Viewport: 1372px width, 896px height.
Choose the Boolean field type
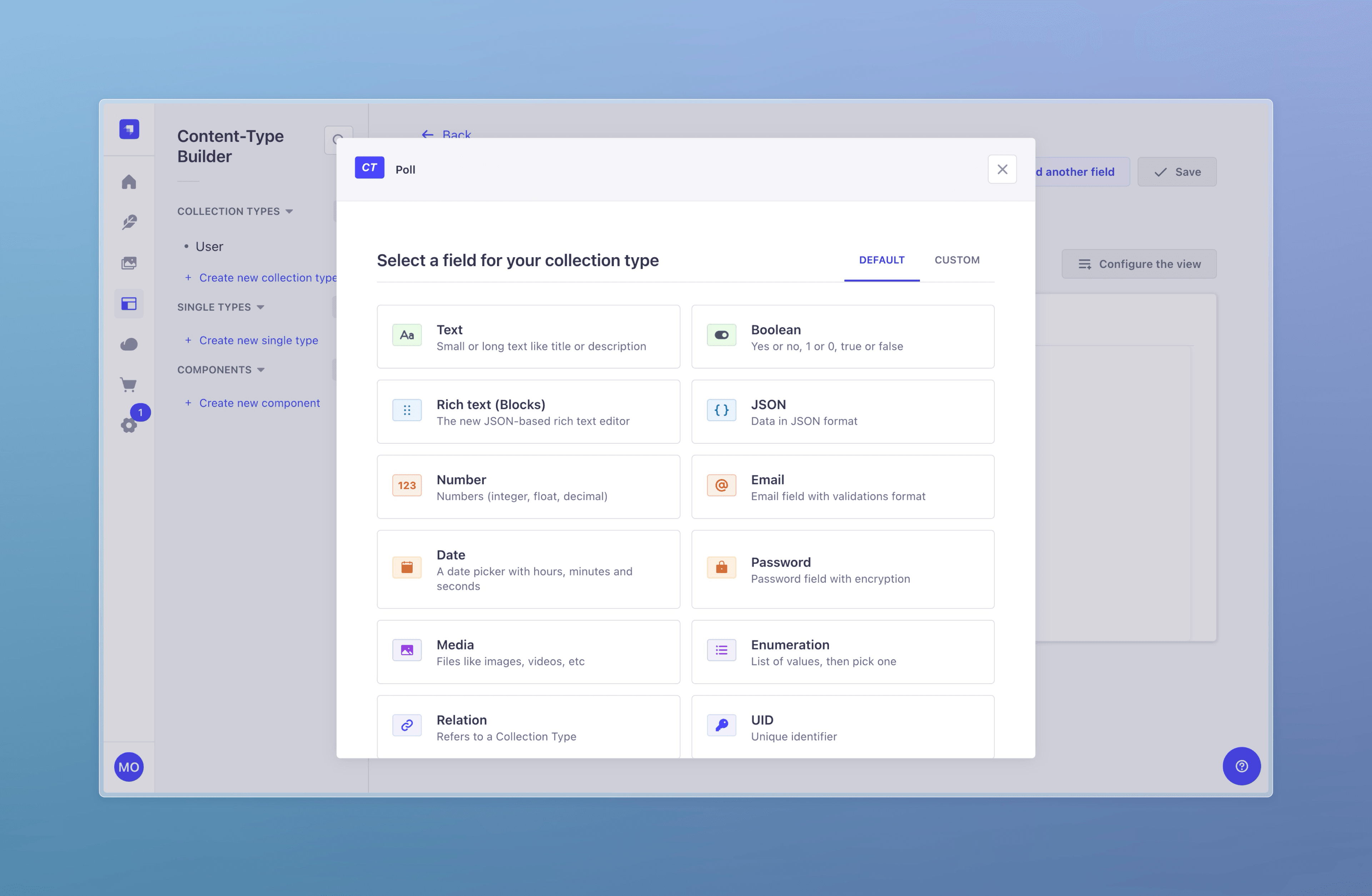(842, 337)
